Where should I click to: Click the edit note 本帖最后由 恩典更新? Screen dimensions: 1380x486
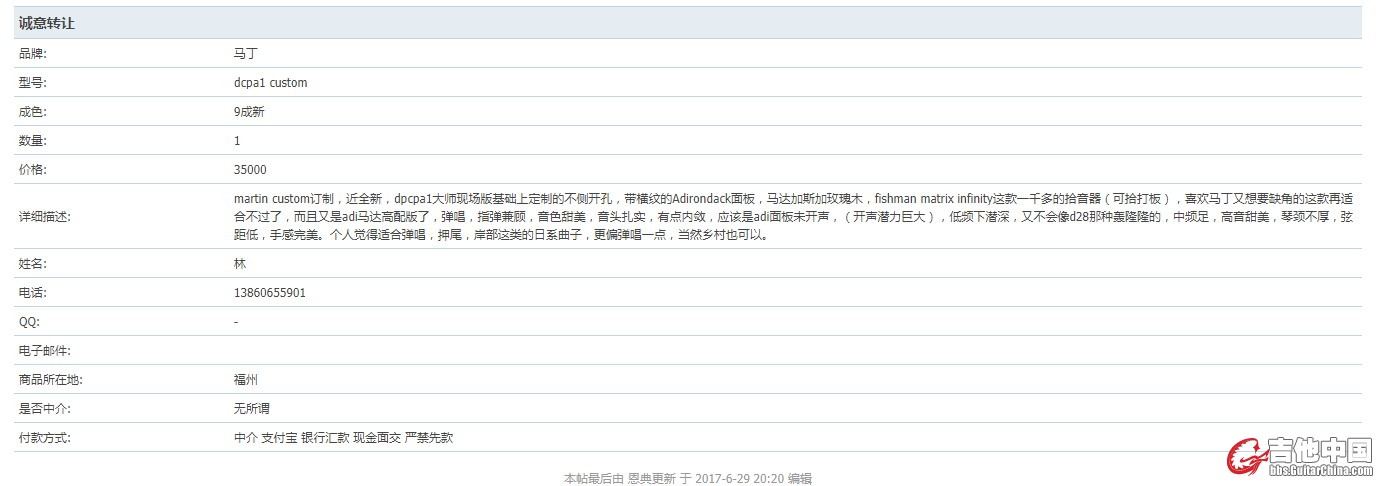(688, 478)
